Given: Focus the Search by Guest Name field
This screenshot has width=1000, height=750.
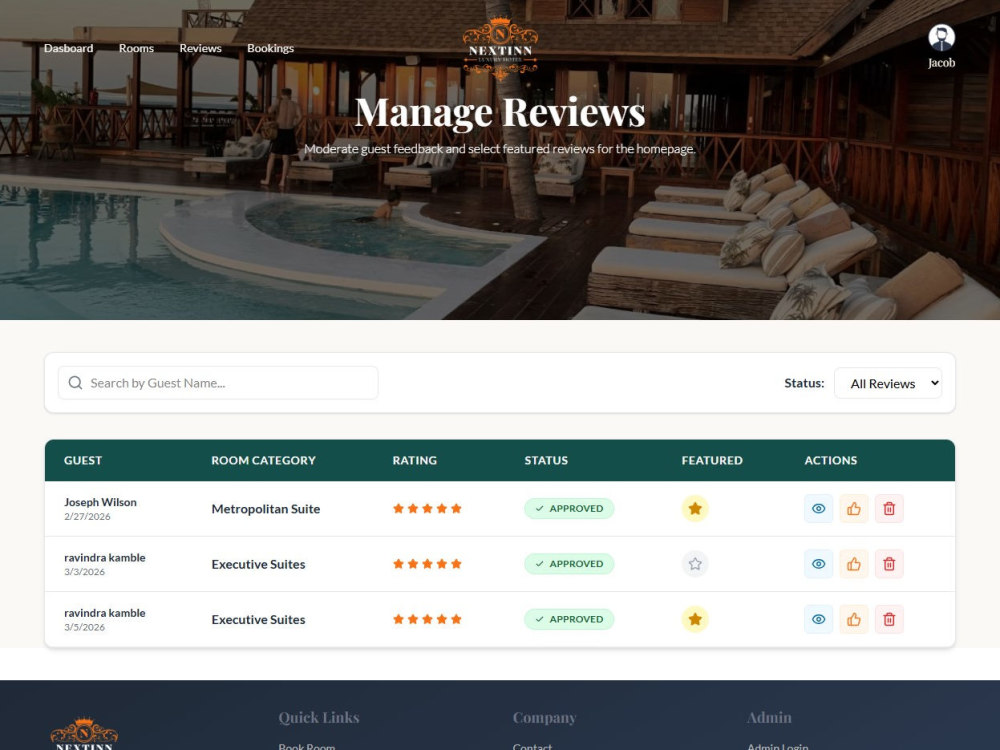Looking at the screenshot, I should [x=218, y=383].
